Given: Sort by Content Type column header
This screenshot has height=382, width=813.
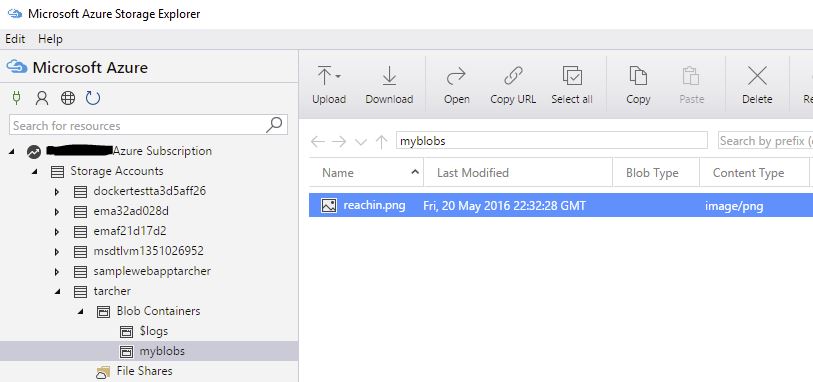Looking at the screenshot, I should coord(754,173).
